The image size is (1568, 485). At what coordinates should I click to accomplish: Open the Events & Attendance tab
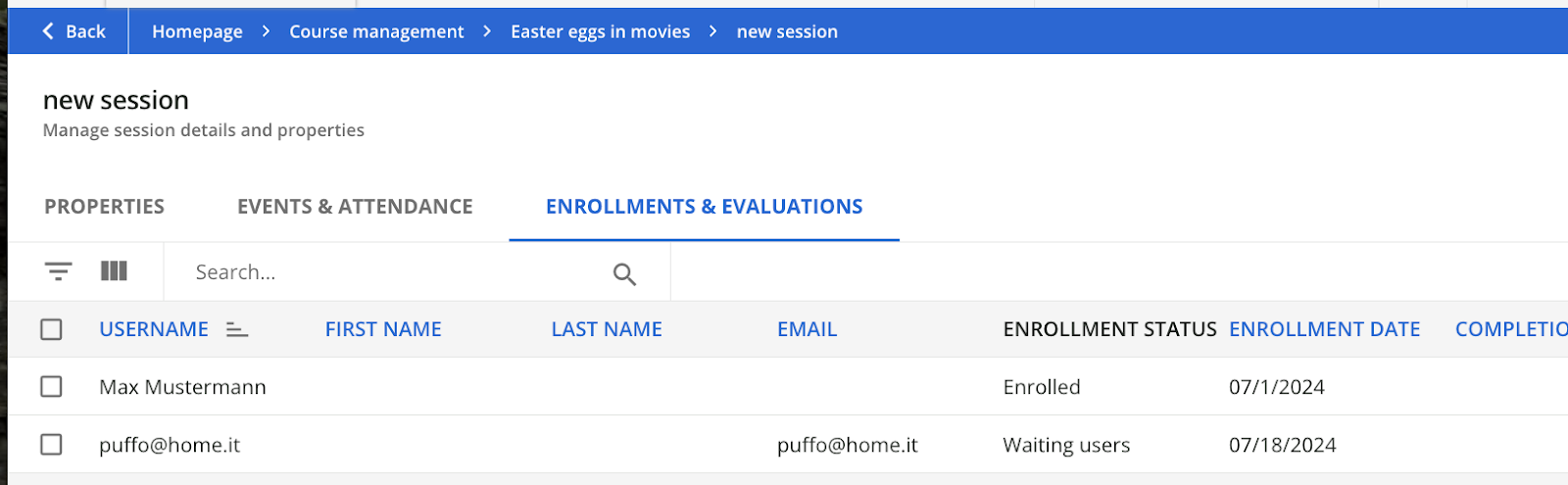[355, 207]
